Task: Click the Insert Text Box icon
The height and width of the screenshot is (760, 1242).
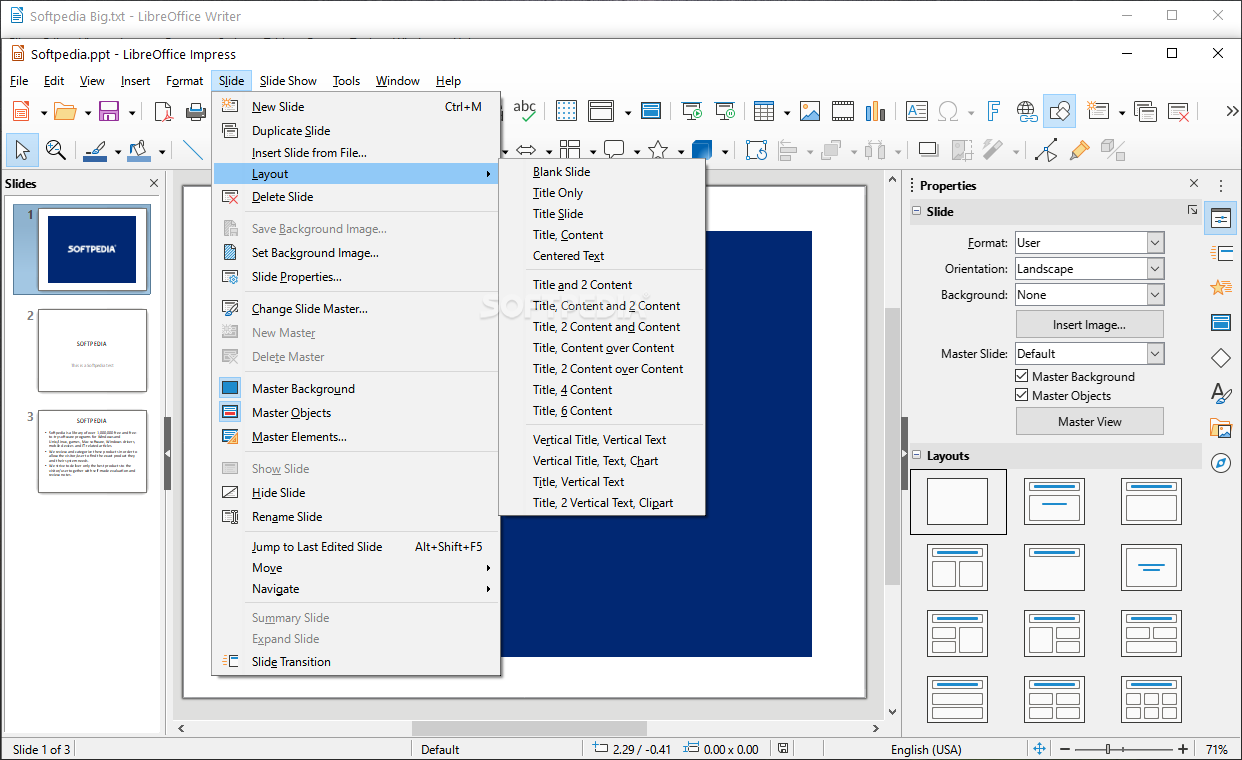Action: (x=916, y=111)
